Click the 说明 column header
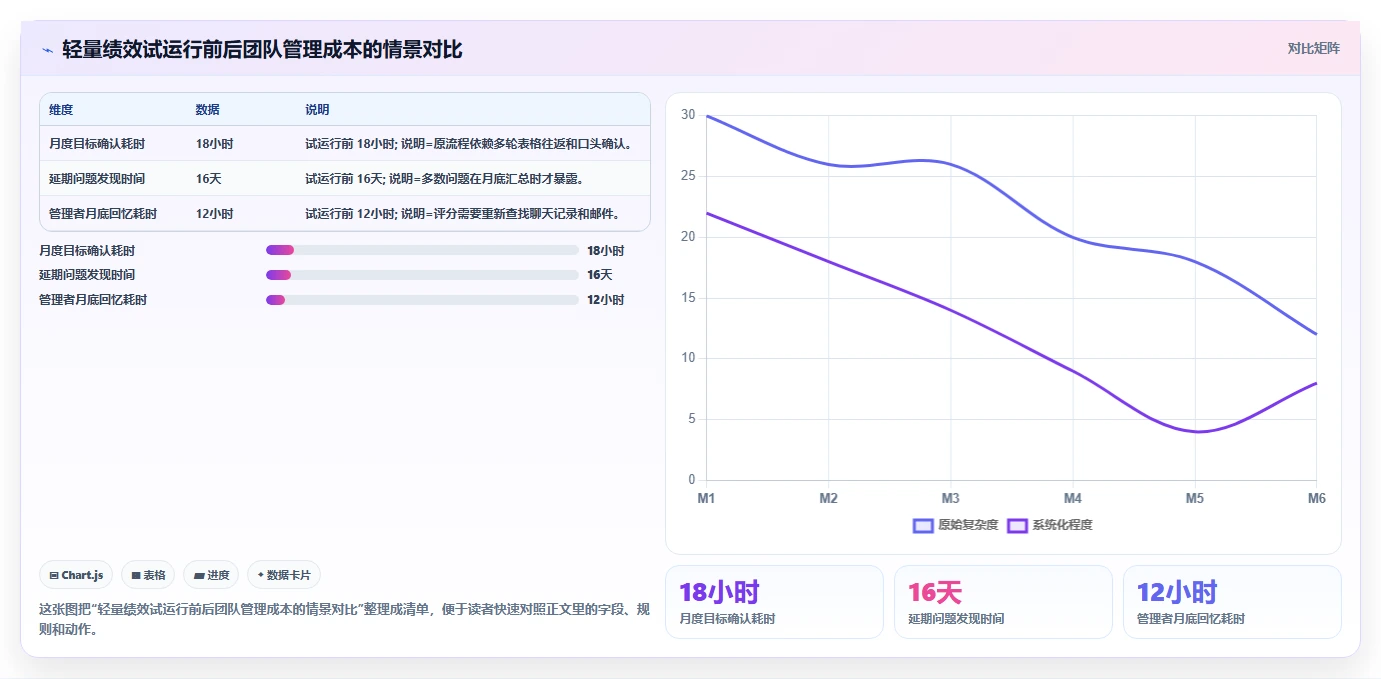The image size is (1381, 679). pyautogui.click(x=317, y=110)
